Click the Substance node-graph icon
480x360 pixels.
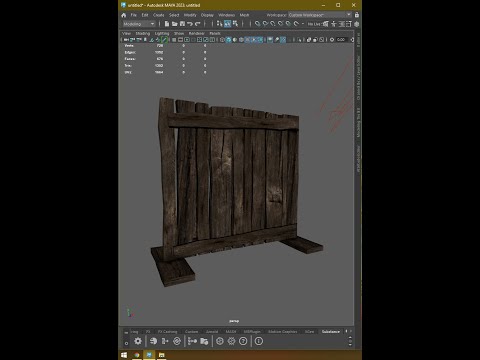click(192, 341)
